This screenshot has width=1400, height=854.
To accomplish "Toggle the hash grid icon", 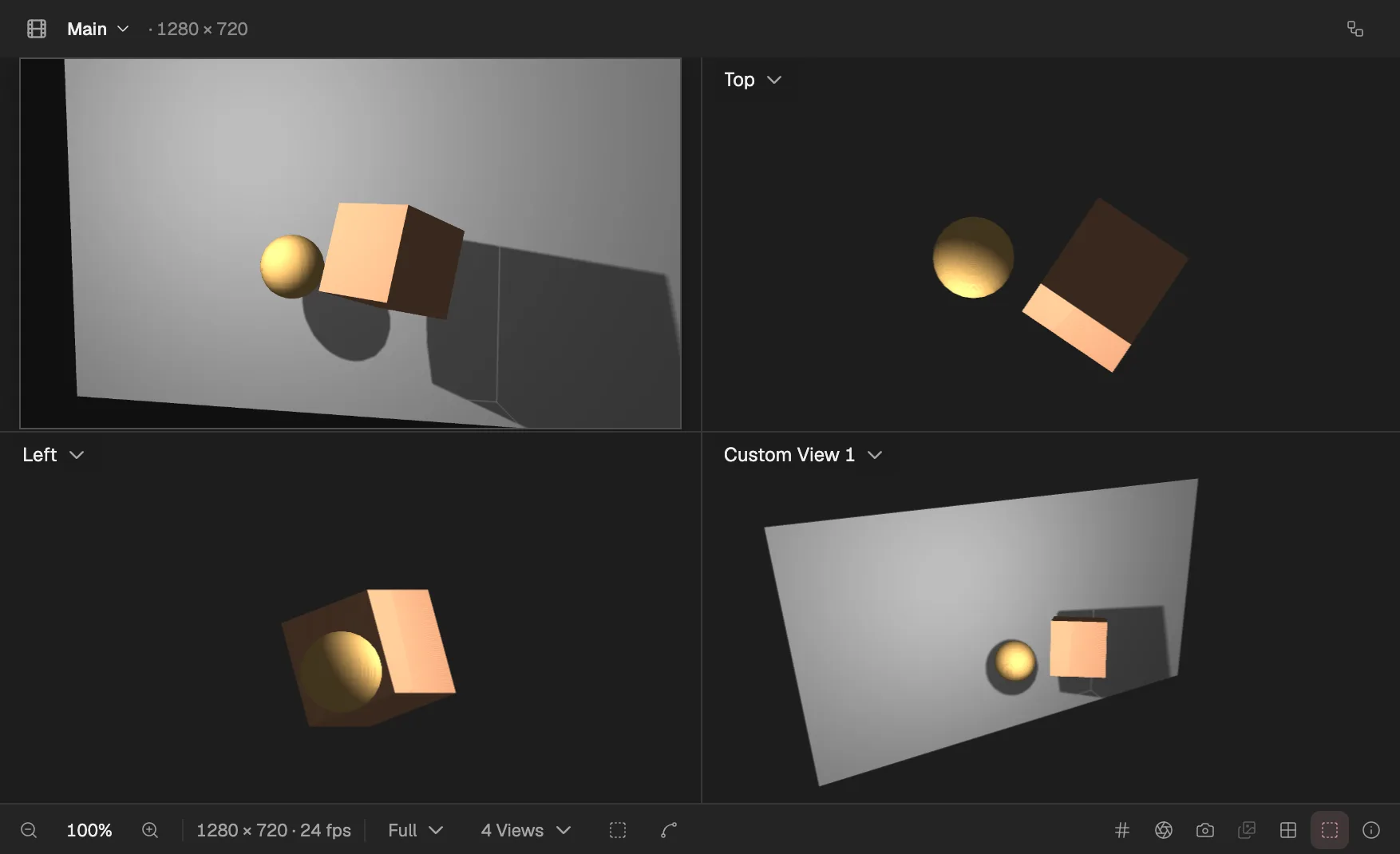I will [x=1122, y=830].
